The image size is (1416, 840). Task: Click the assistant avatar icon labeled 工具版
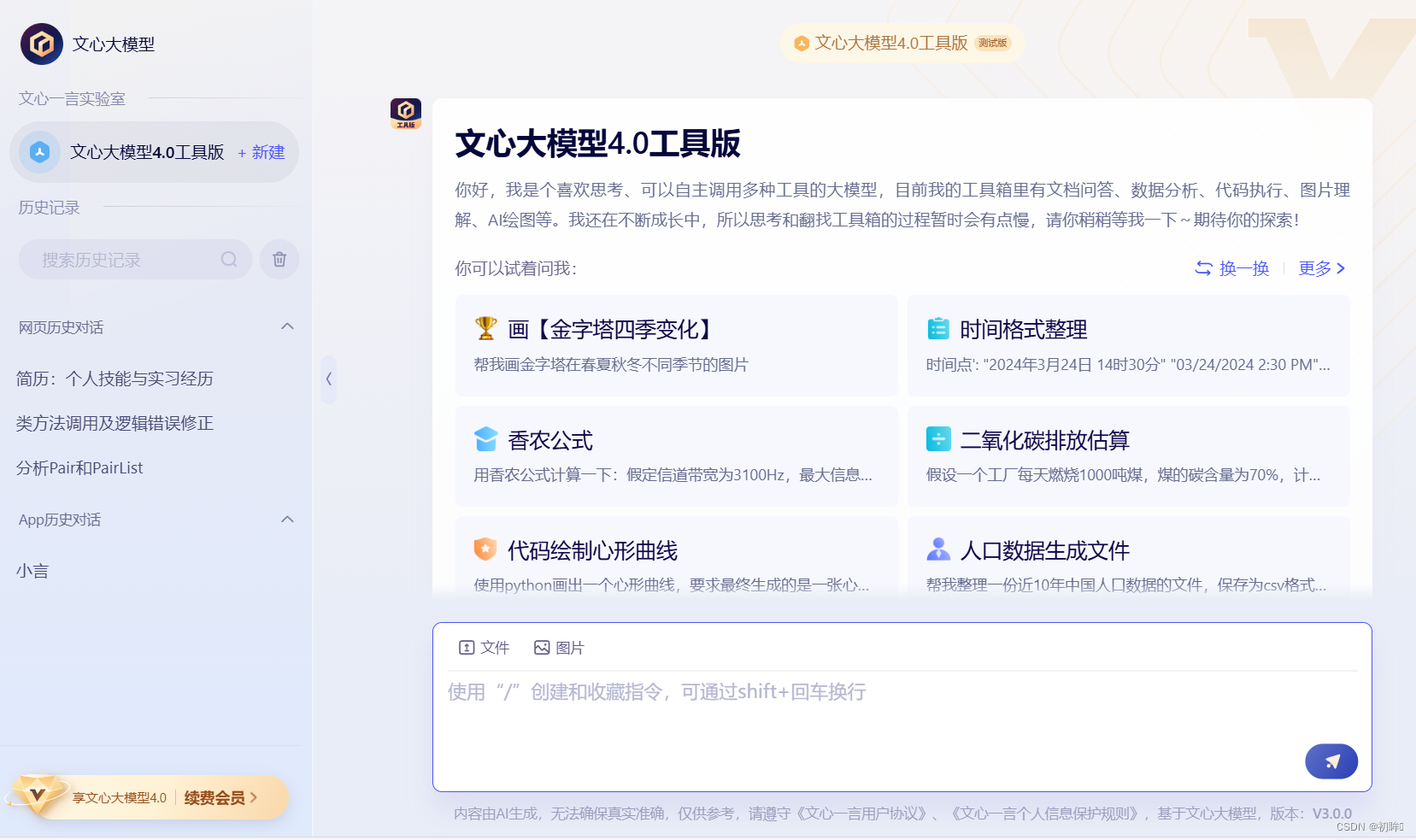click(x=406, y=114)
